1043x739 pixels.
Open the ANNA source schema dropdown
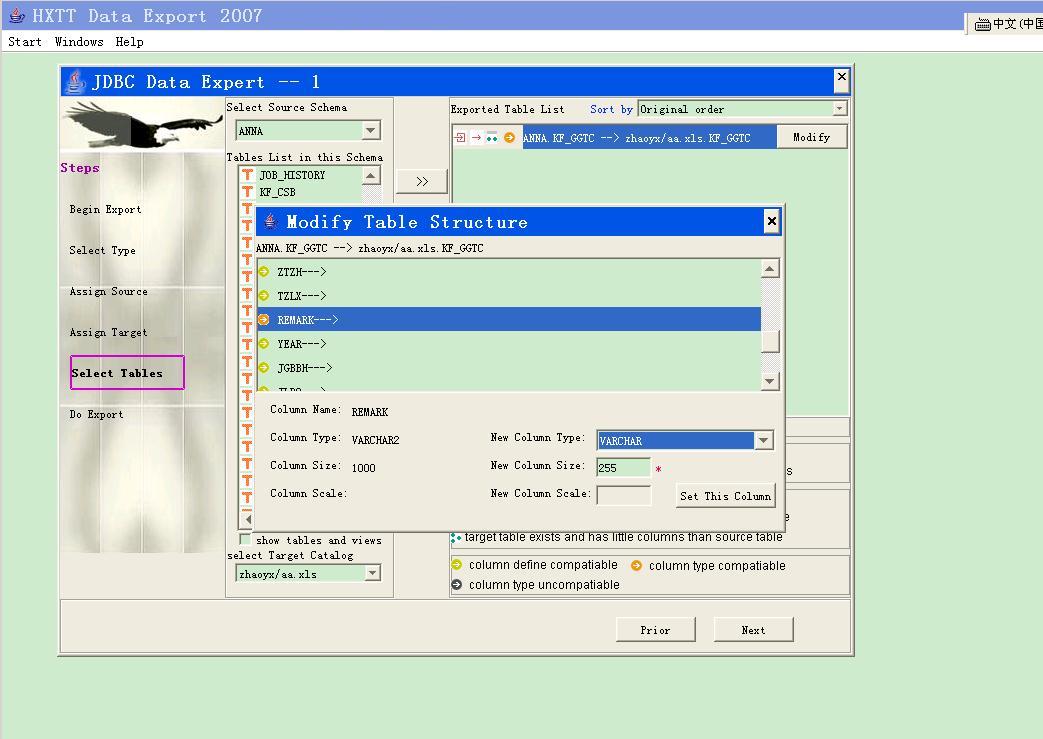tap(370, 130)
